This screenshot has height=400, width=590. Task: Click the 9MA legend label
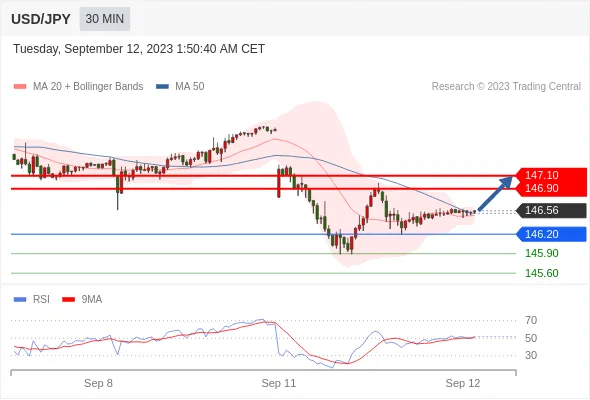click(92, 300)
